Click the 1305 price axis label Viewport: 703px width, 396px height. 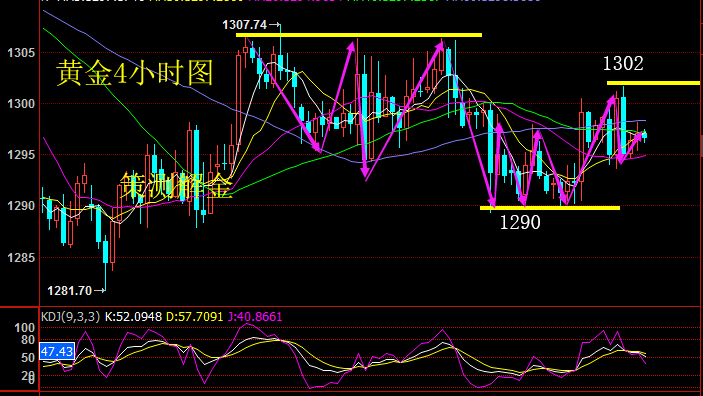pyautogui.click(x=21, y=53)
